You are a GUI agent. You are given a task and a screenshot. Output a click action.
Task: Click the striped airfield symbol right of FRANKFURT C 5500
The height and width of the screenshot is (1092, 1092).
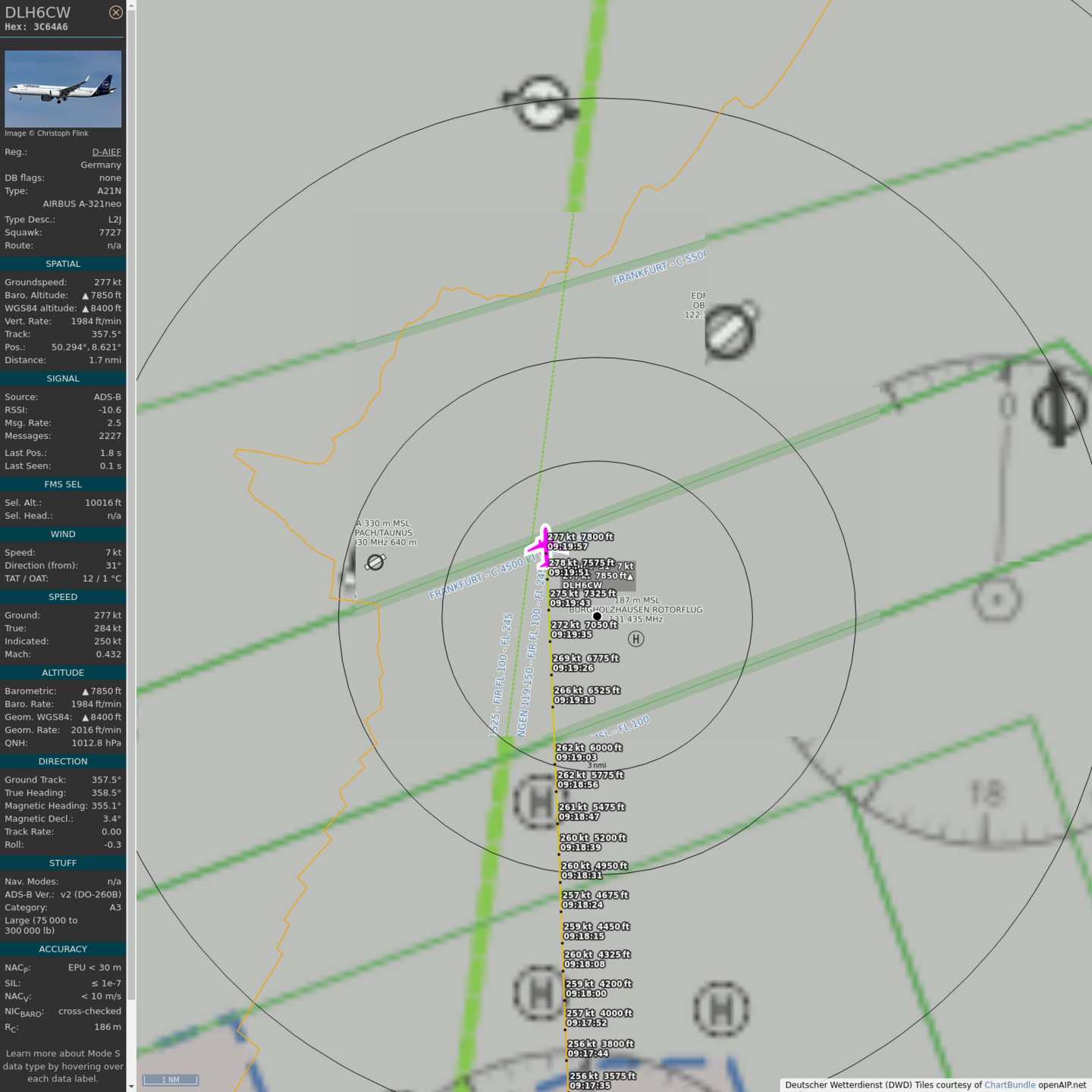pos(730,331)
